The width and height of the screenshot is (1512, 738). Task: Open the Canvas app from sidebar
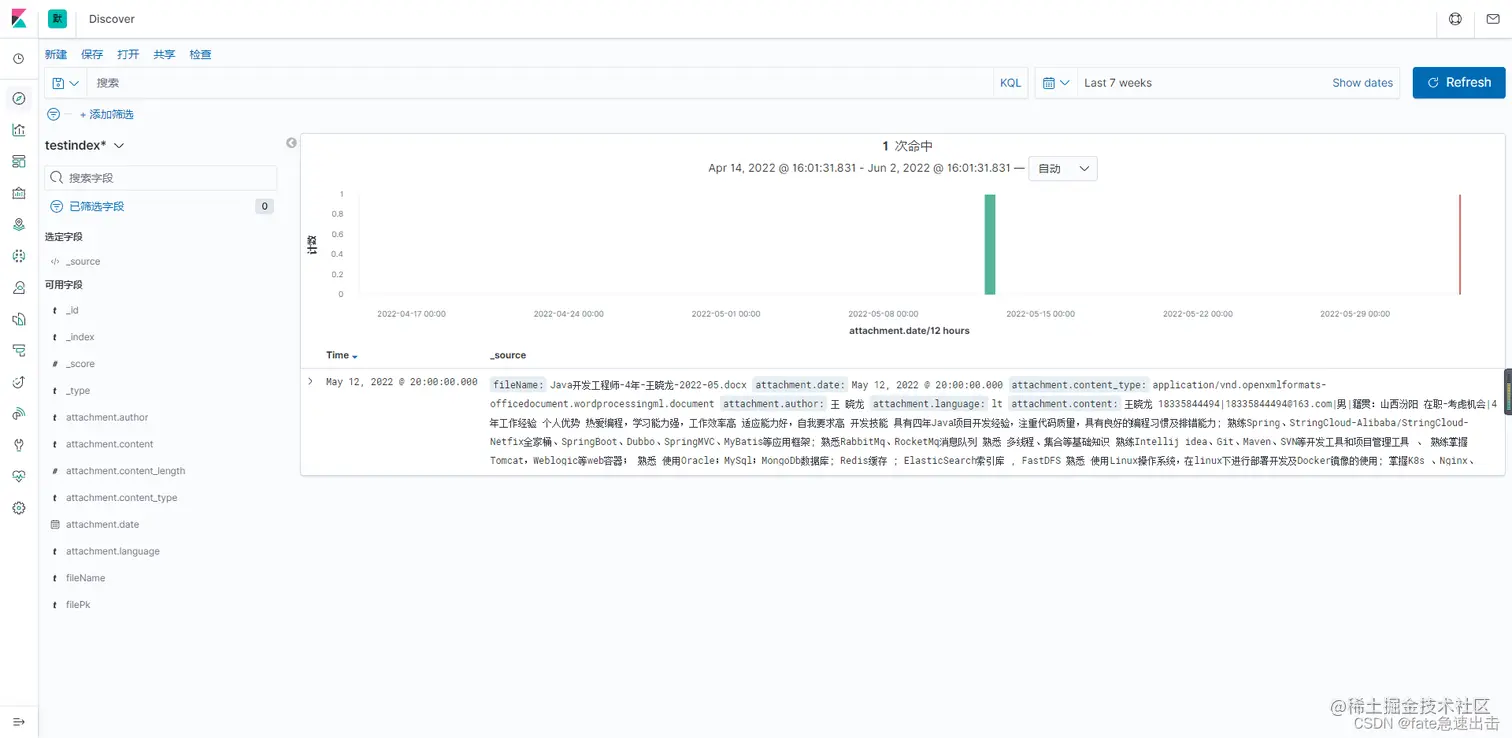(18, 193)
